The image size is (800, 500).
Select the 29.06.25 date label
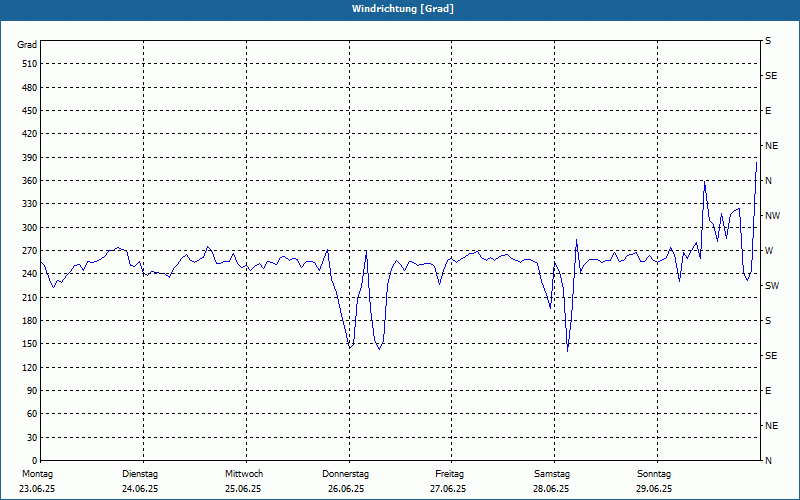pos(654,489)
